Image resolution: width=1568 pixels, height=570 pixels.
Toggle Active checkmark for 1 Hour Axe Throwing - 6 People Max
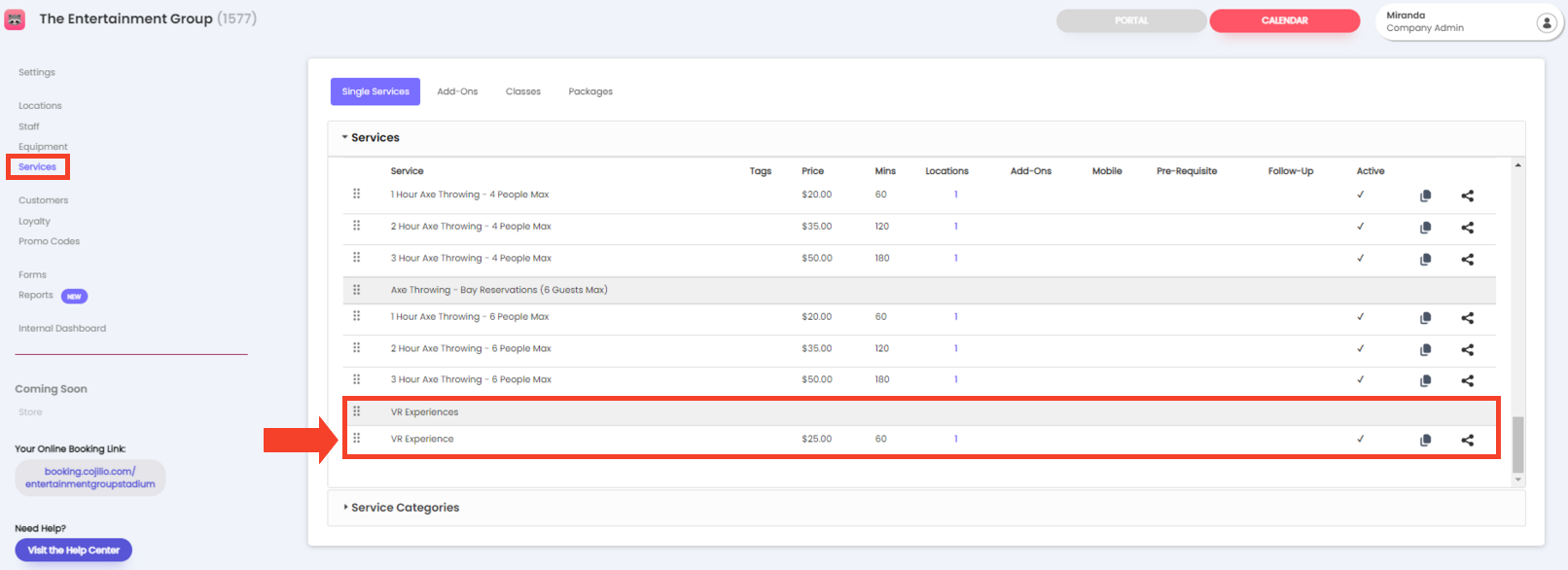tap(1360, 316)
